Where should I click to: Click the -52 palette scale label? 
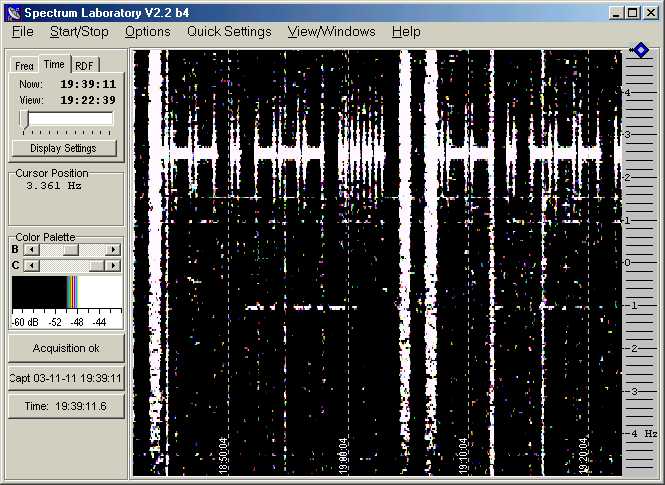[55, 322]
